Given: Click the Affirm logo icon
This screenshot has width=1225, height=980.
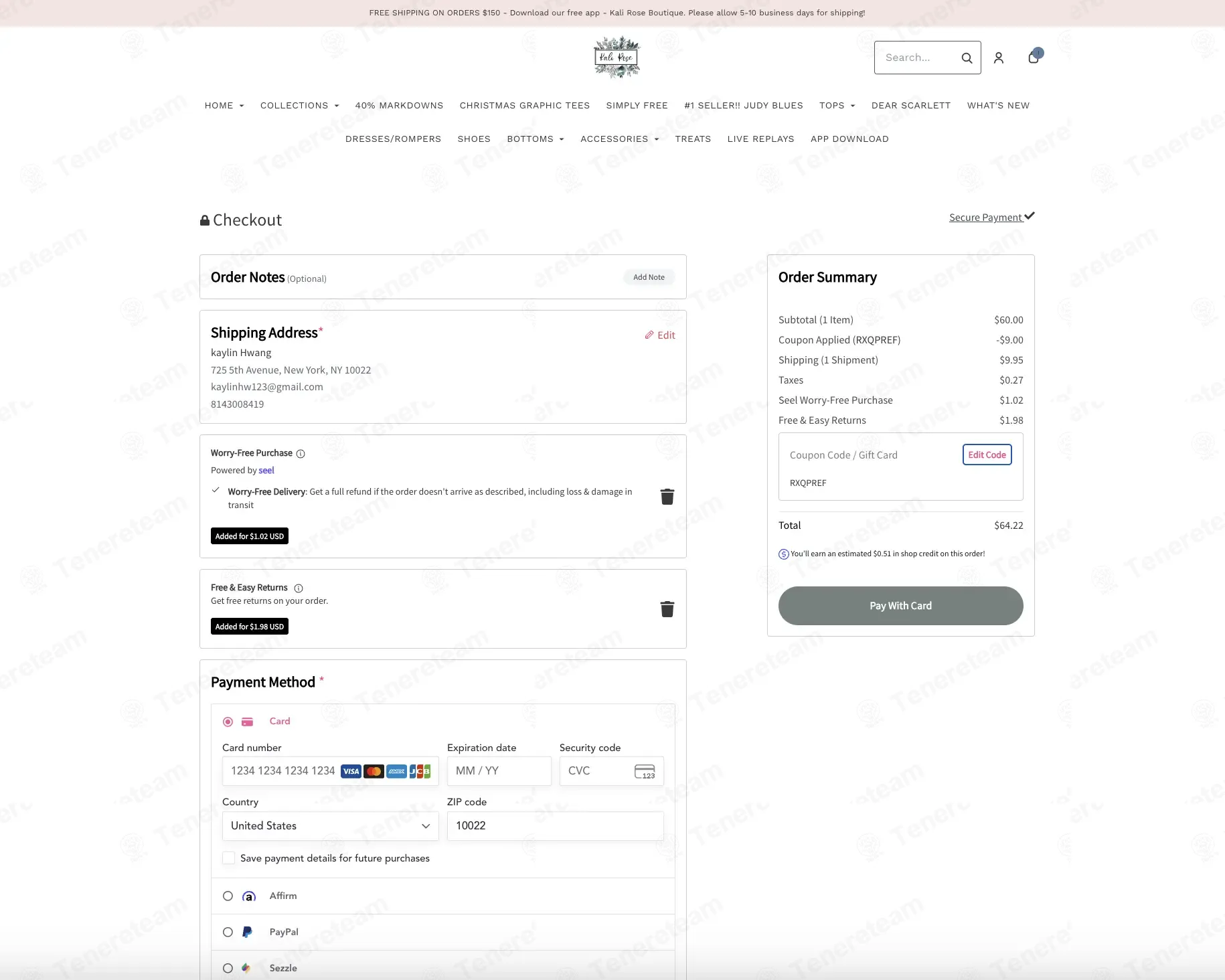Looking at the screenshot, I should coord(249,896).
